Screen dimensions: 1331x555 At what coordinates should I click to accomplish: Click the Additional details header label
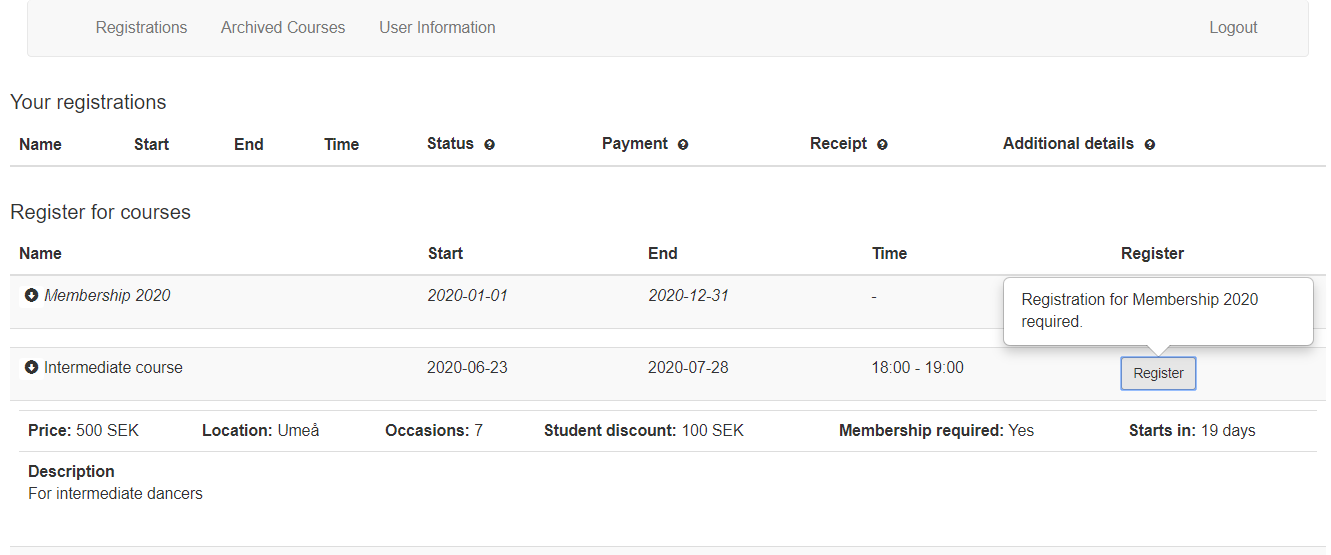pos(1068,144)
